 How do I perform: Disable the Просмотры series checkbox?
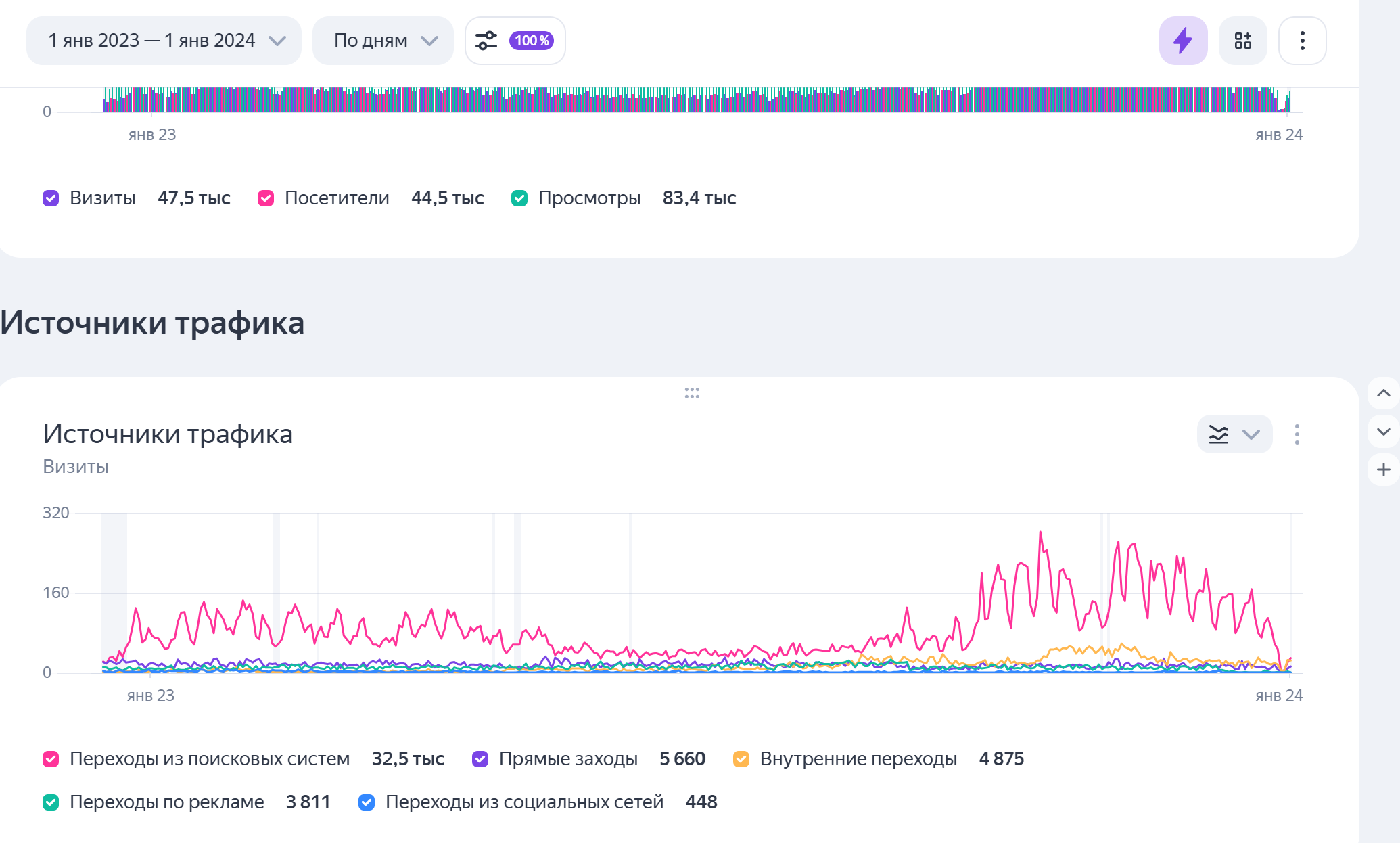[x=519, y=198]
